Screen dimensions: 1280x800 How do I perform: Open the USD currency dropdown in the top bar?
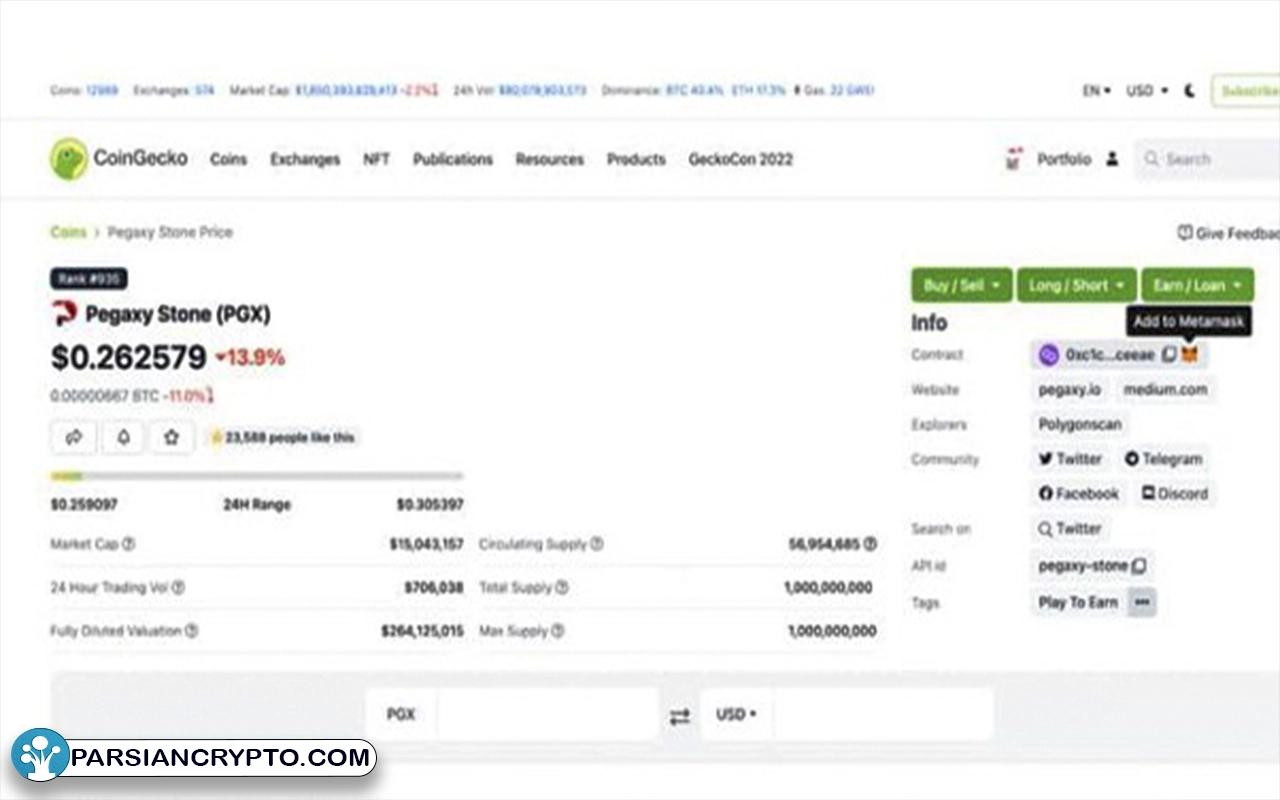1147,90
